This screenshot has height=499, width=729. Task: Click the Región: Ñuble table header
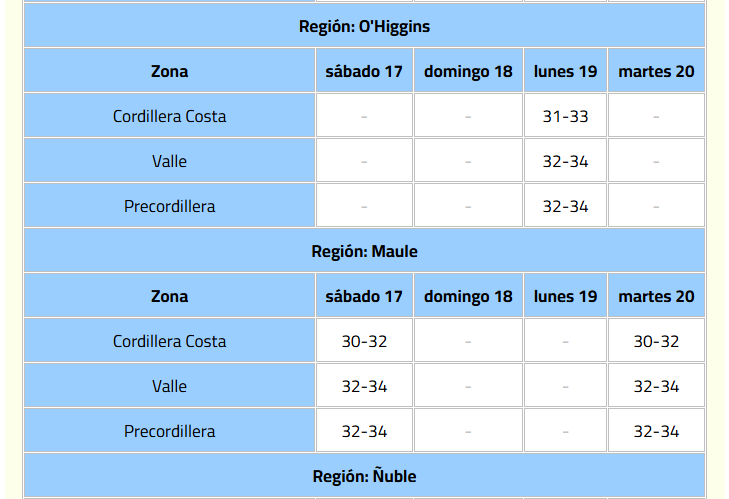364,476
